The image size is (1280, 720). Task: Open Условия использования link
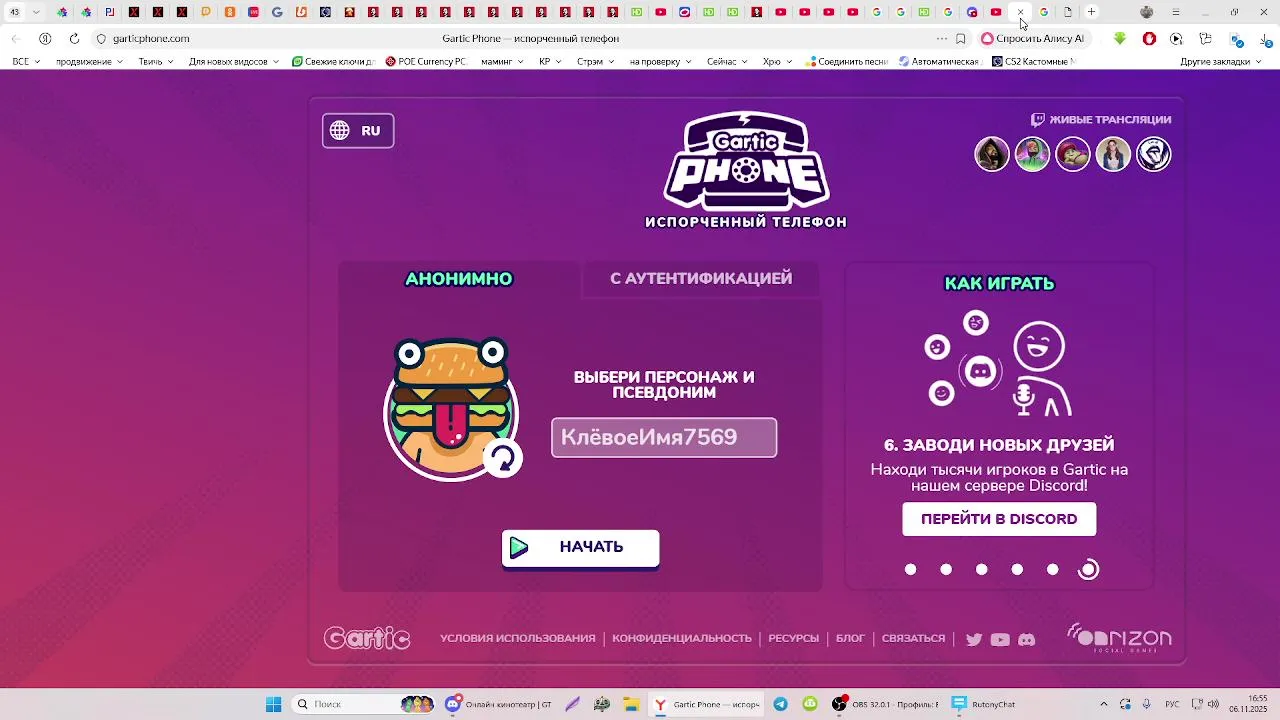pyautogui.click(x=517, y=638)
